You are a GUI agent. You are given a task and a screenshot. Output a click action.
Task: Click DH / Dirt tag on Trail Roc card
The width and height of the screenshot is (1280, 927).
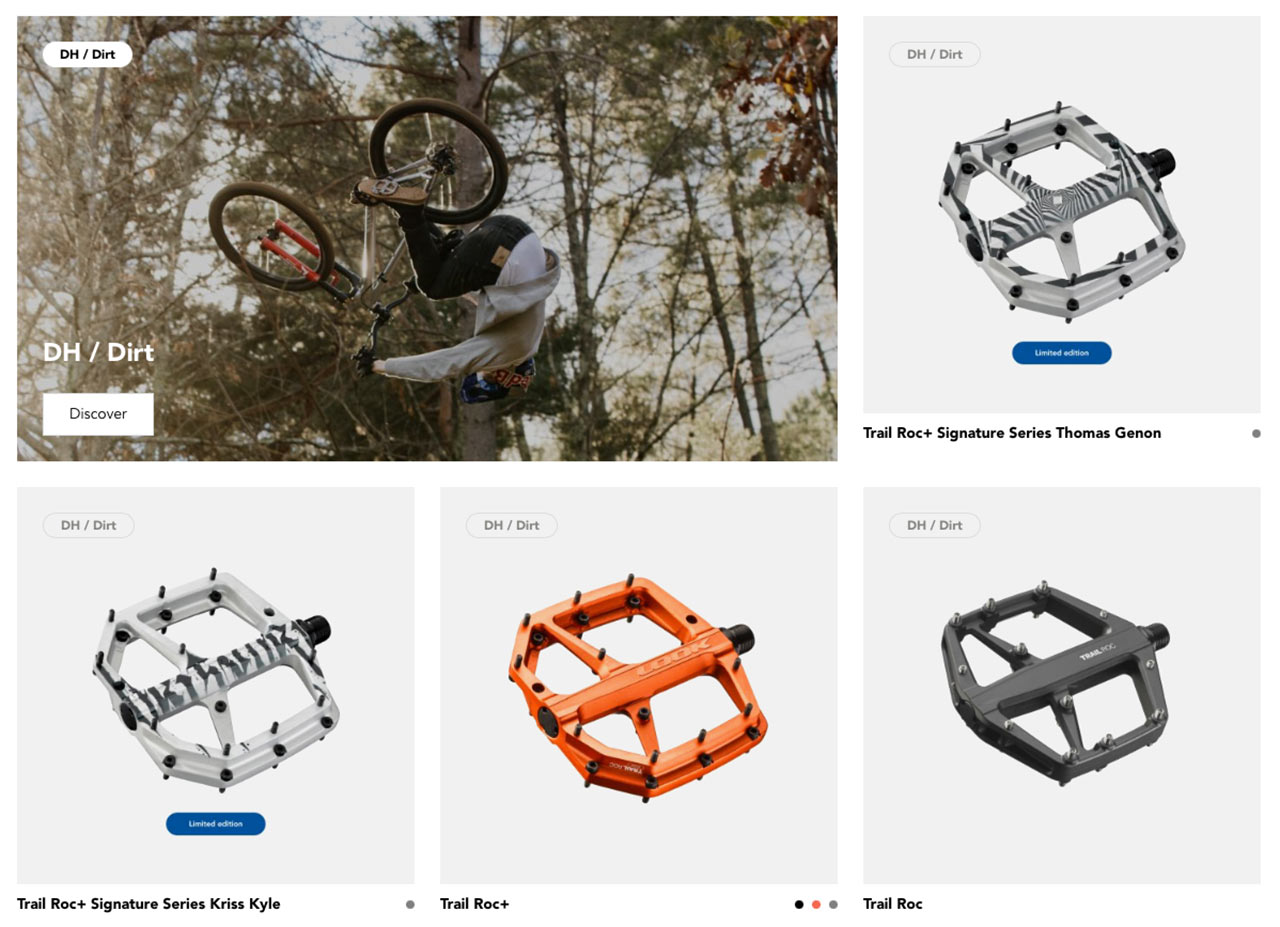pos(934,525)
